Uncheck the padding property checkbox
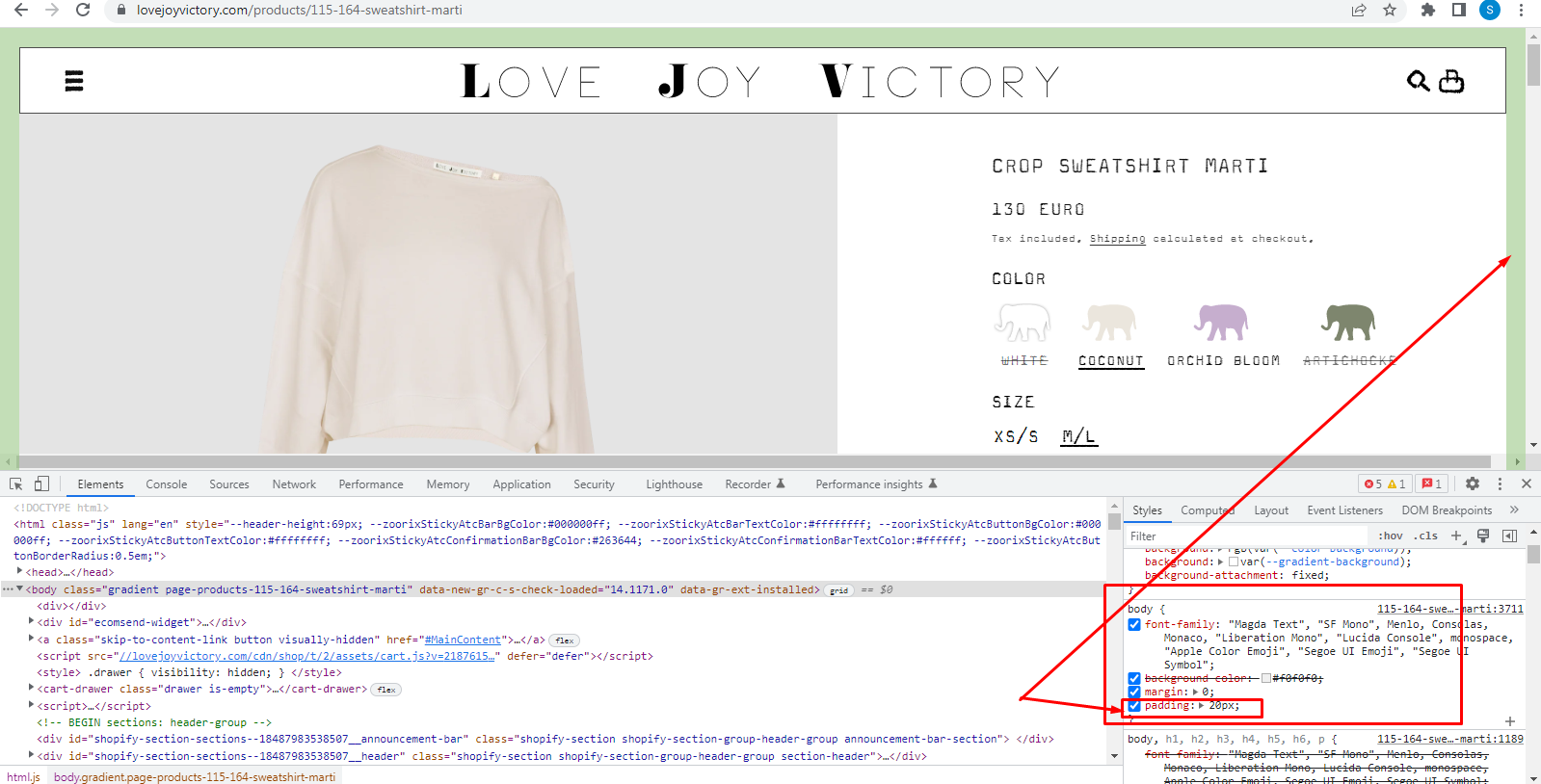 (1134, 706)
